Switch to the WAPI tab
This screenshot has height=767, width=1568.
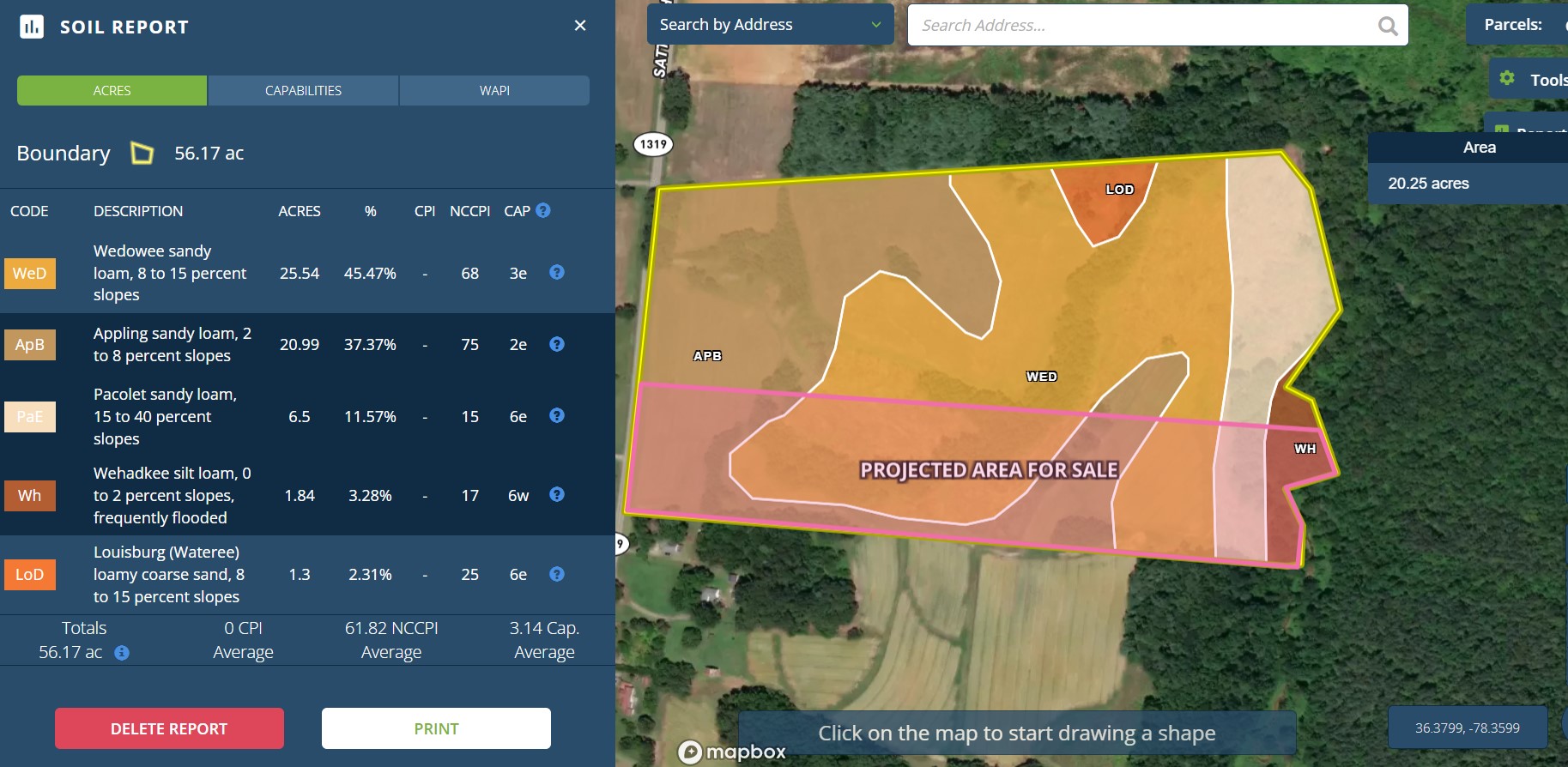(494, 91)
